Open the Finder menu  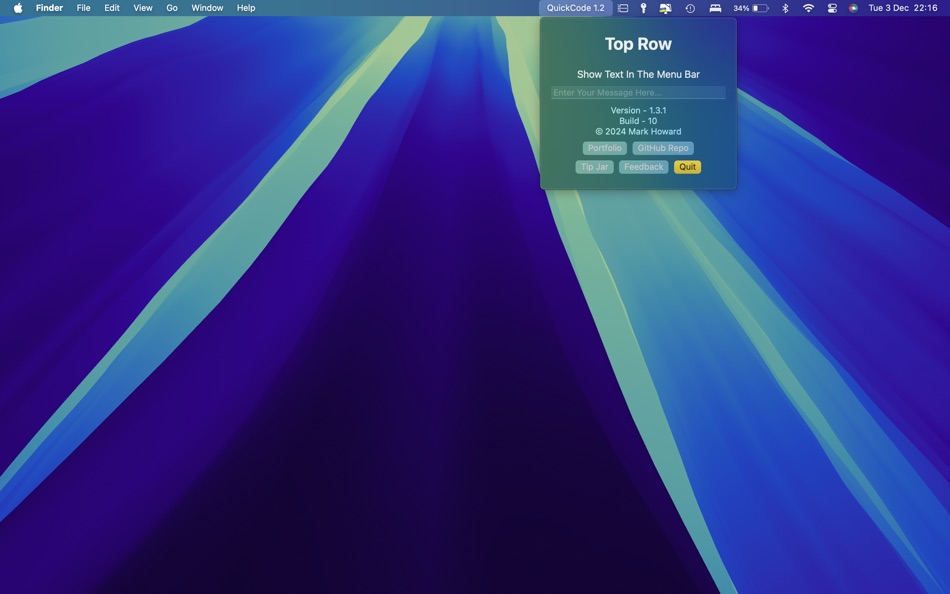tap(49, 8)
